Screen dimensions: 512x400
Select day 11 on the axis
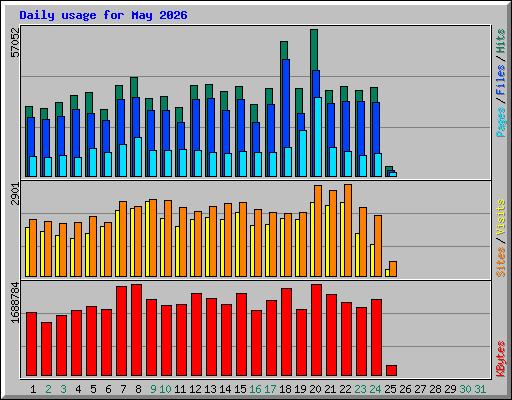coord(180,389)
